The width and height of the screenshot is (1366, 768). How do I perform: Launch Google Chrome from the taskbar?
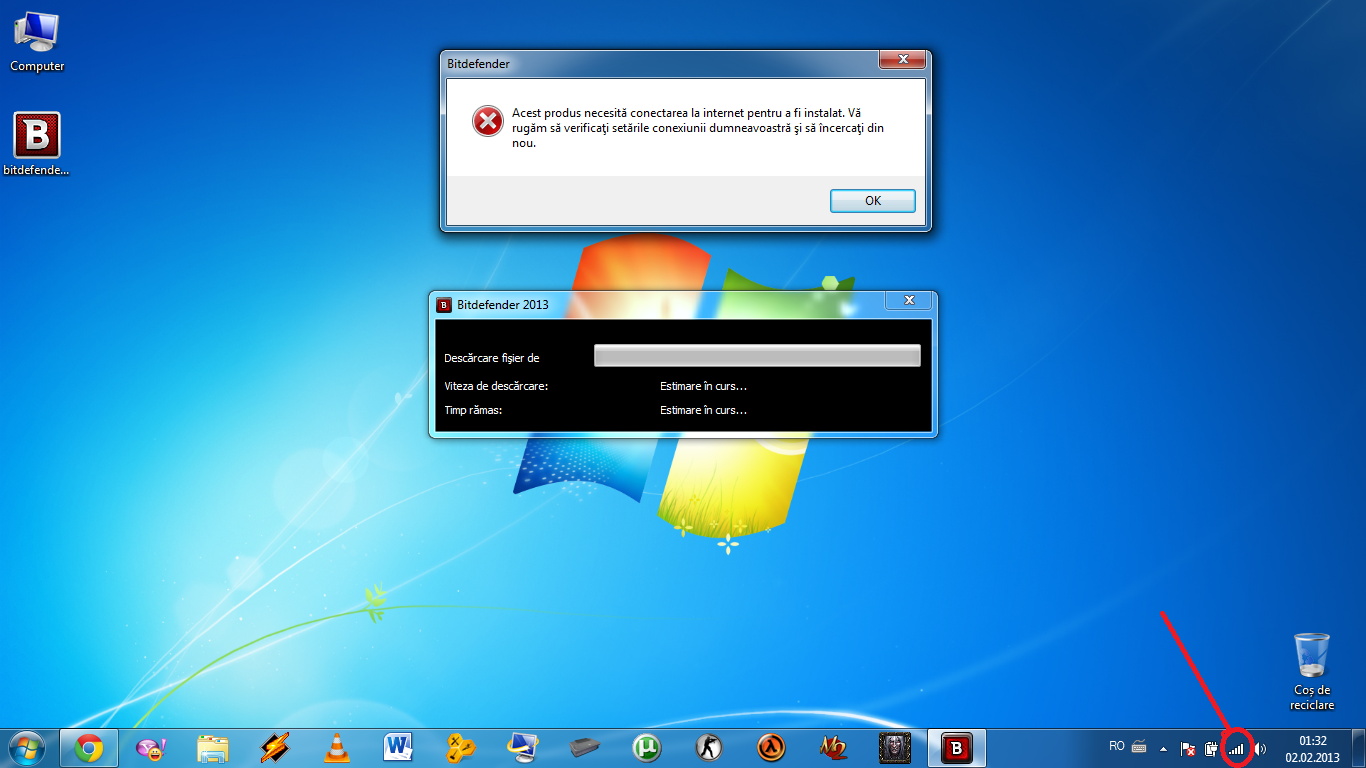pyautogui.click(x=89, y=748)
